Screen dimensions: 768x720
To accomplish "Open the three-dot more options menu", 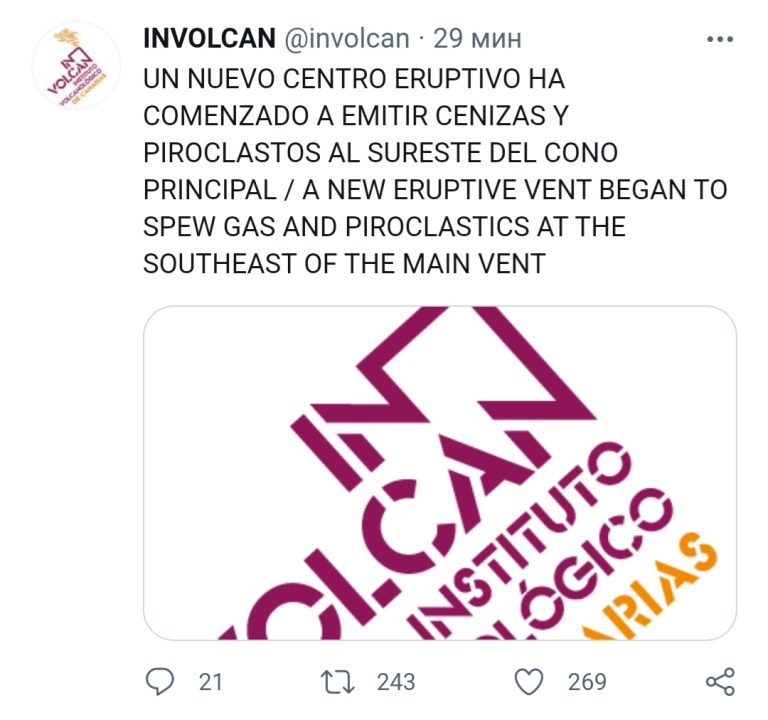I will point(720,39).
